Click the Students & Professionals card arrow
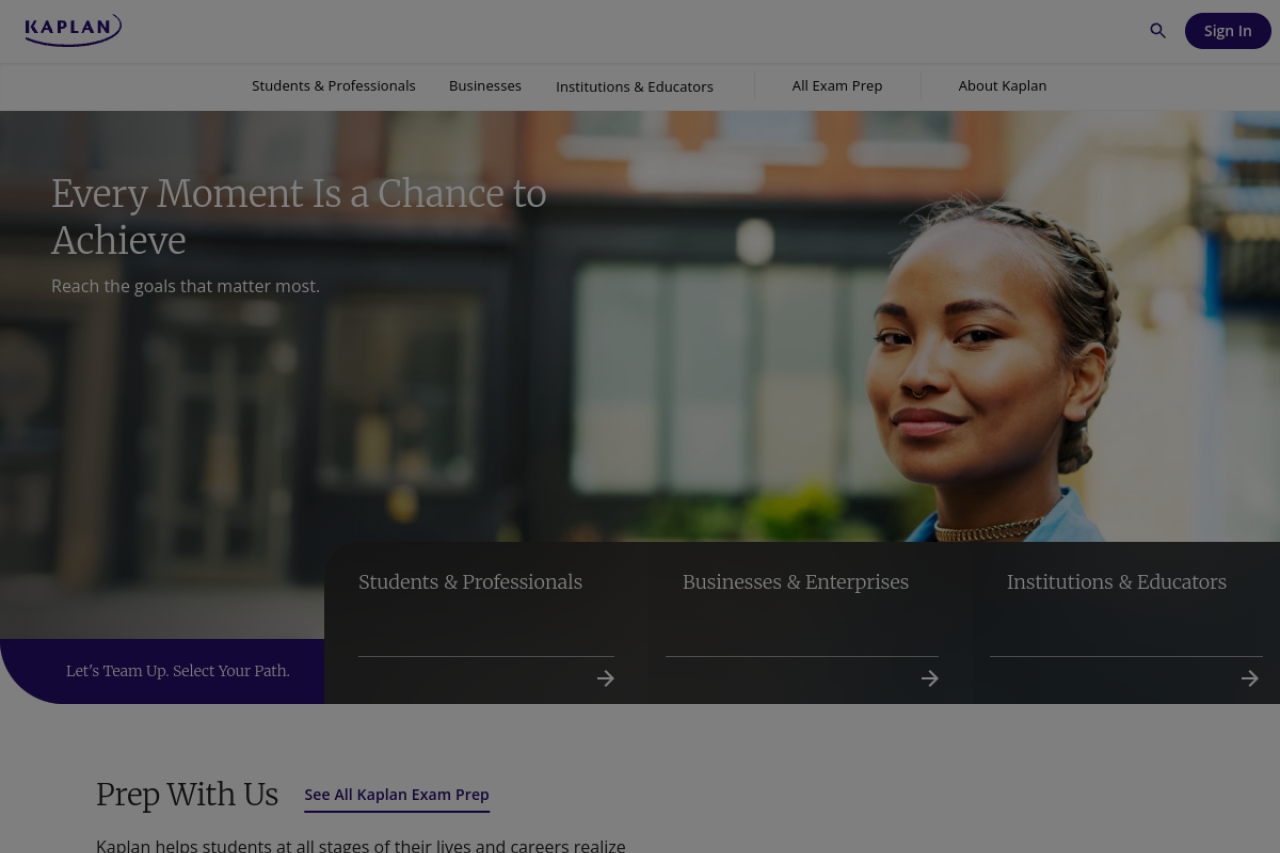This screenshot has height=853, width=1280. click(x=605, y=679)
